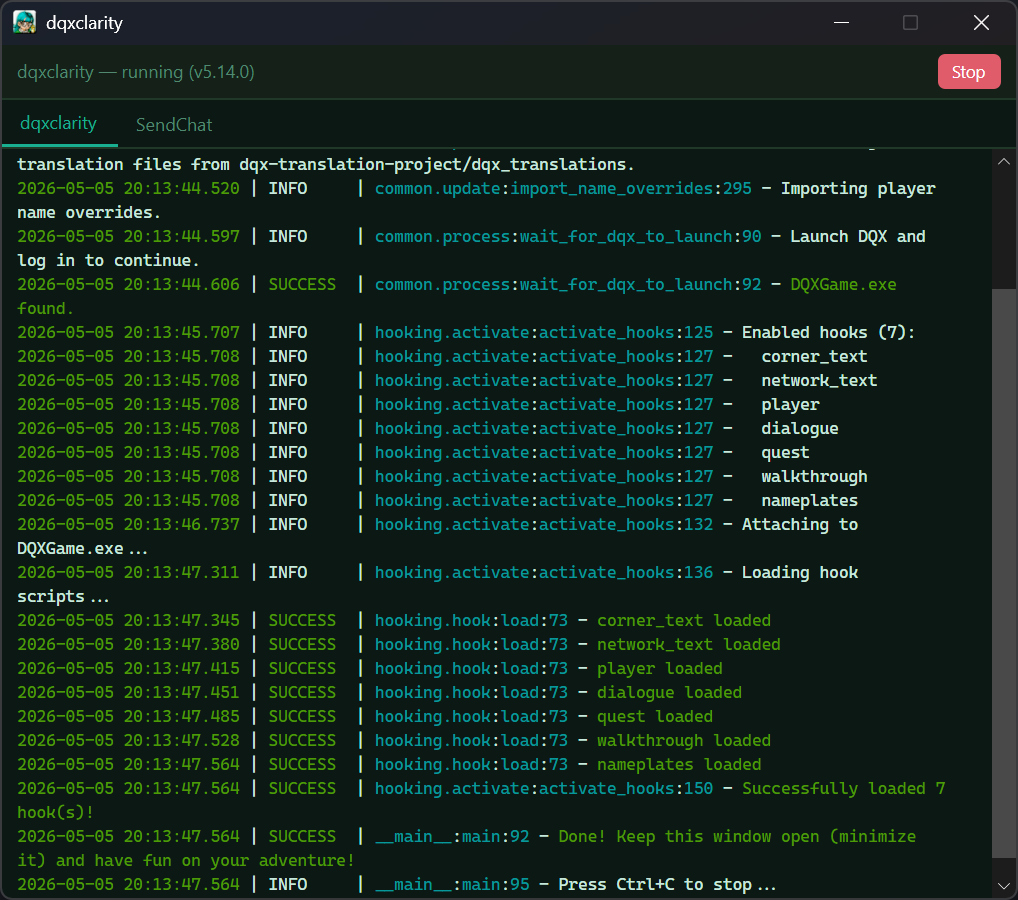This screenshot has width=1018, height=900.
Task: Click 'Loading hook' log message
Action: click(800, 573)
